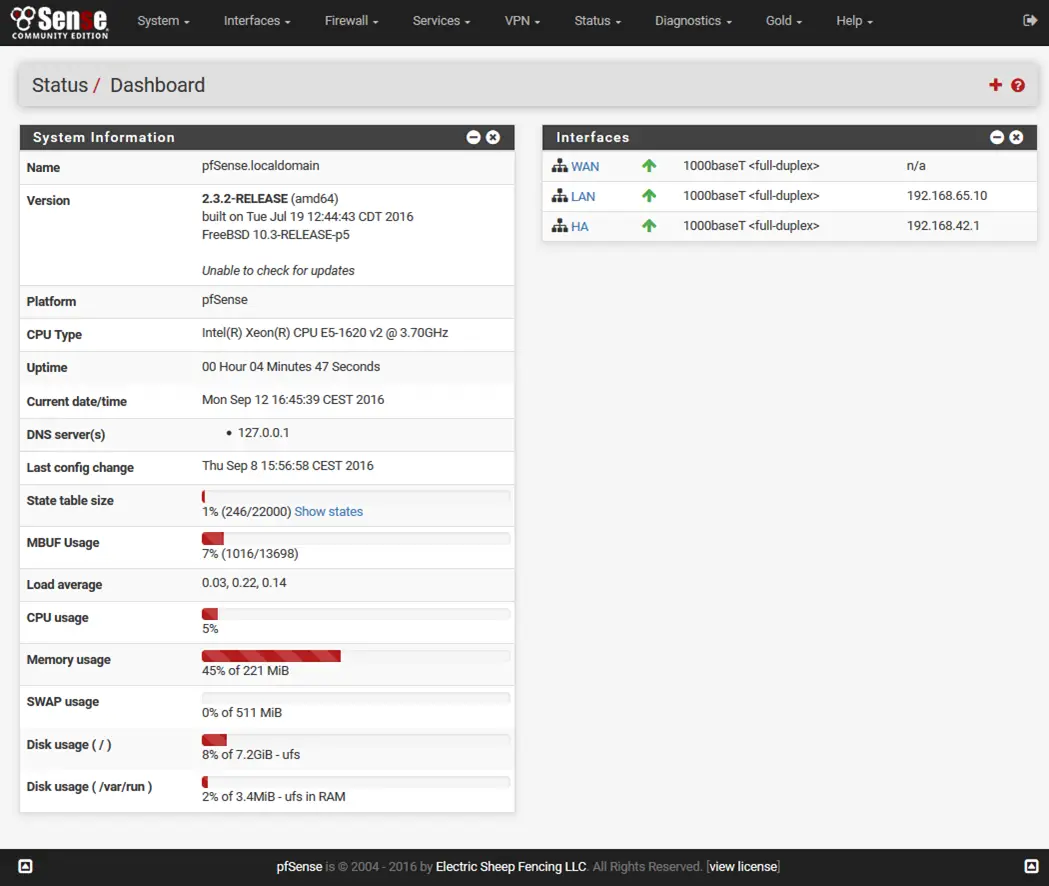Click load average values 0.03, 0.22, 0.14
The height and width of the screenshot is (886, 1049).
tap(244, 582)
